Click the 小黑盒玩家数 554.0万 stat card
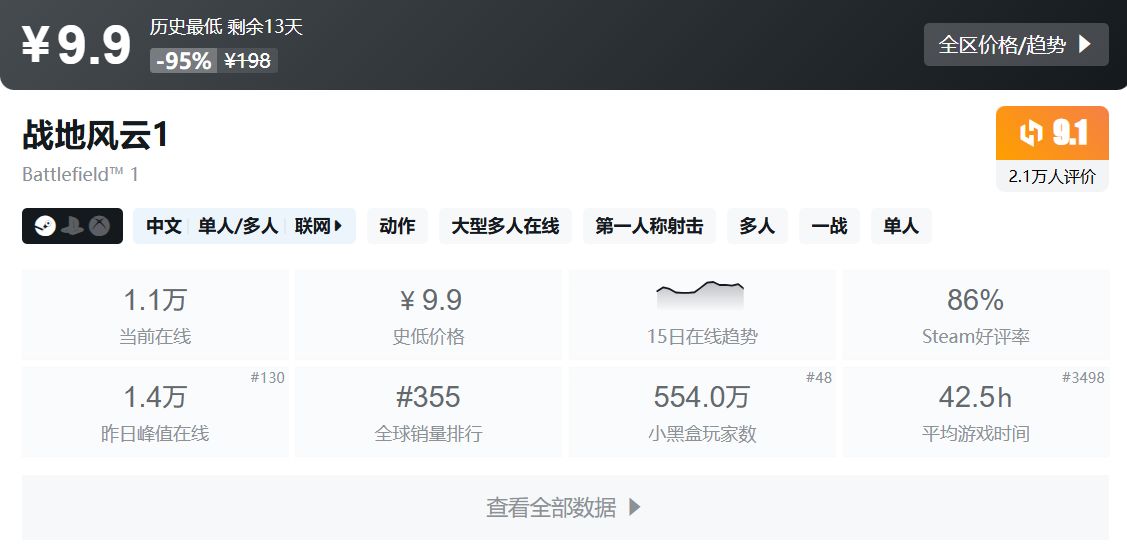 pos(702,412)
